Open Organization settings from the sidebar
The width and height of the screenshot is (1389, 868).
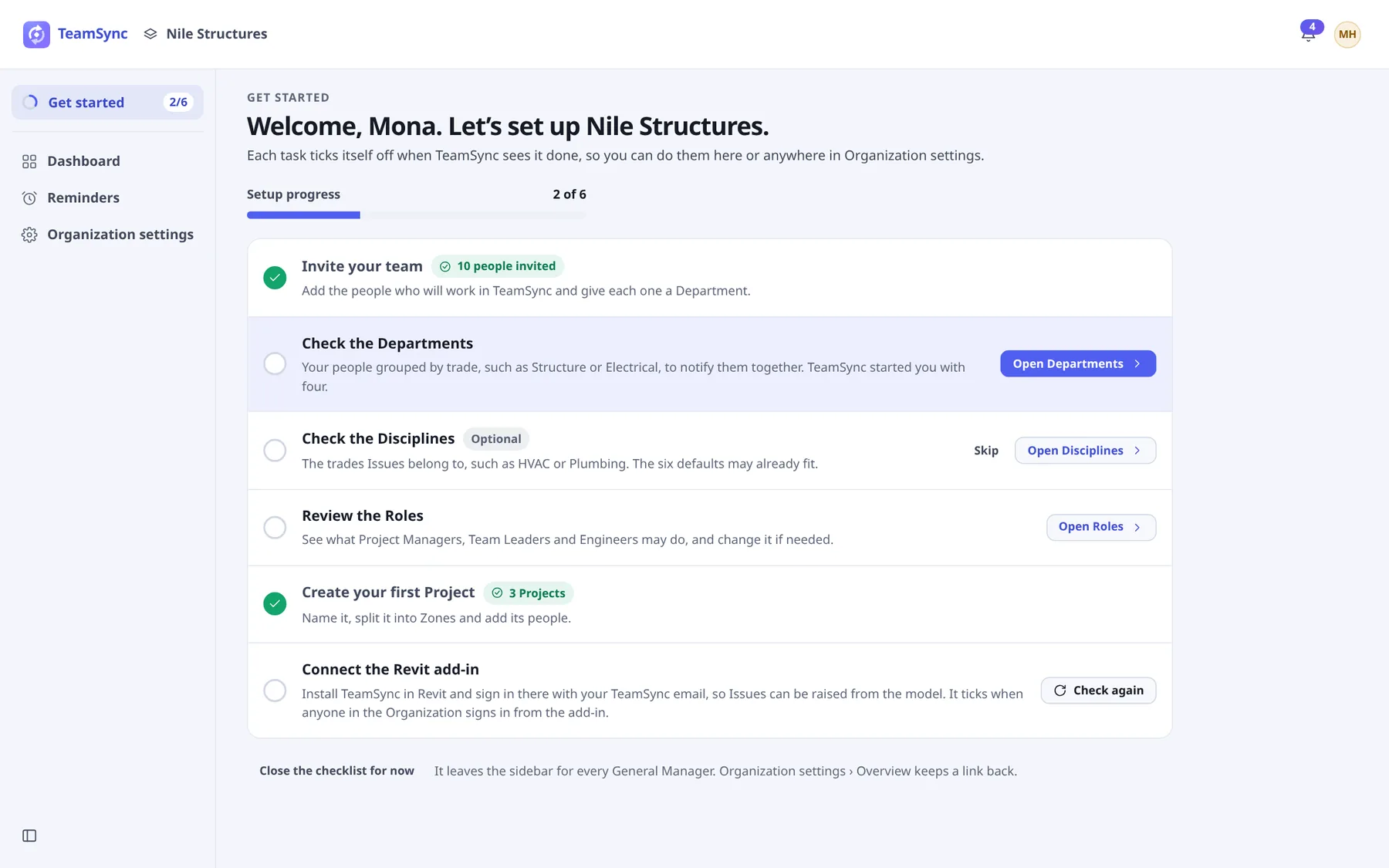107,235
